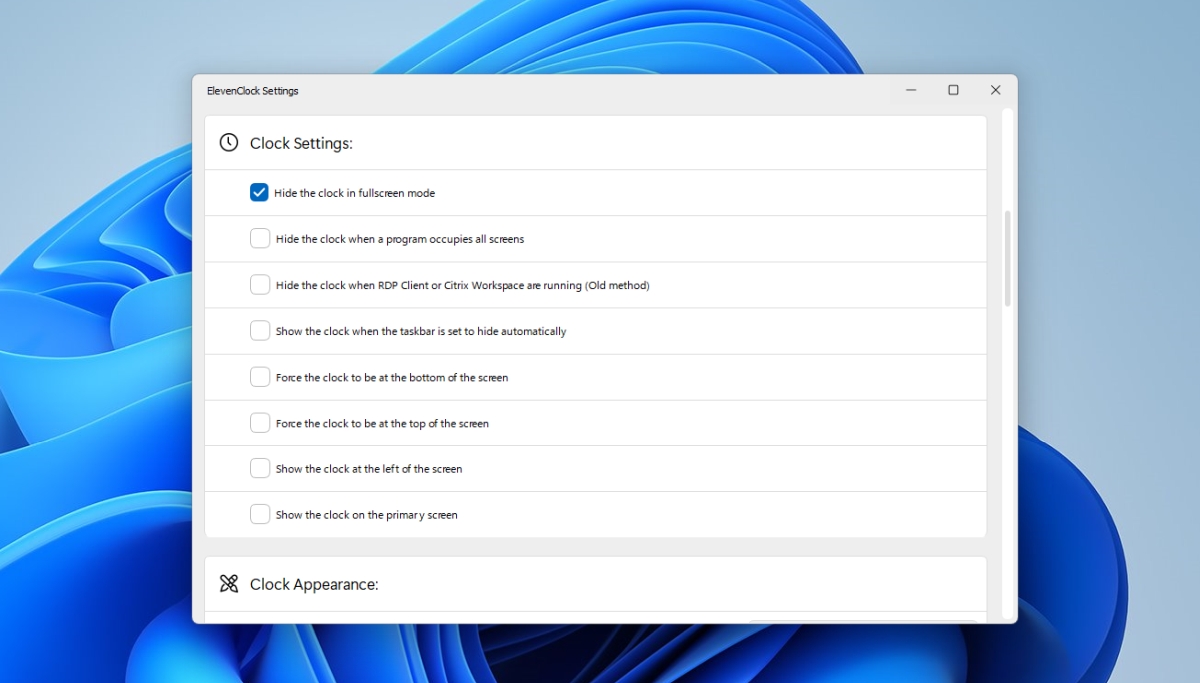
Task: Check Show the clock at the left
Action: [260, 468]
